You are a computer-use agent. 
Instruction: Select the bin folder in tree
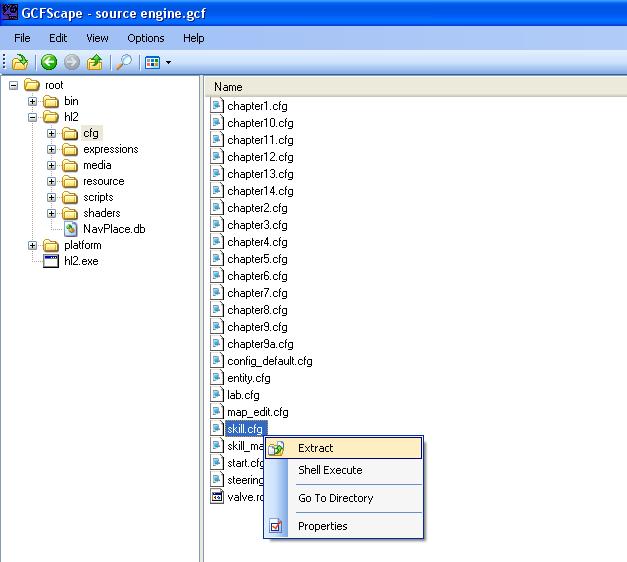click(x=71, y=101)
